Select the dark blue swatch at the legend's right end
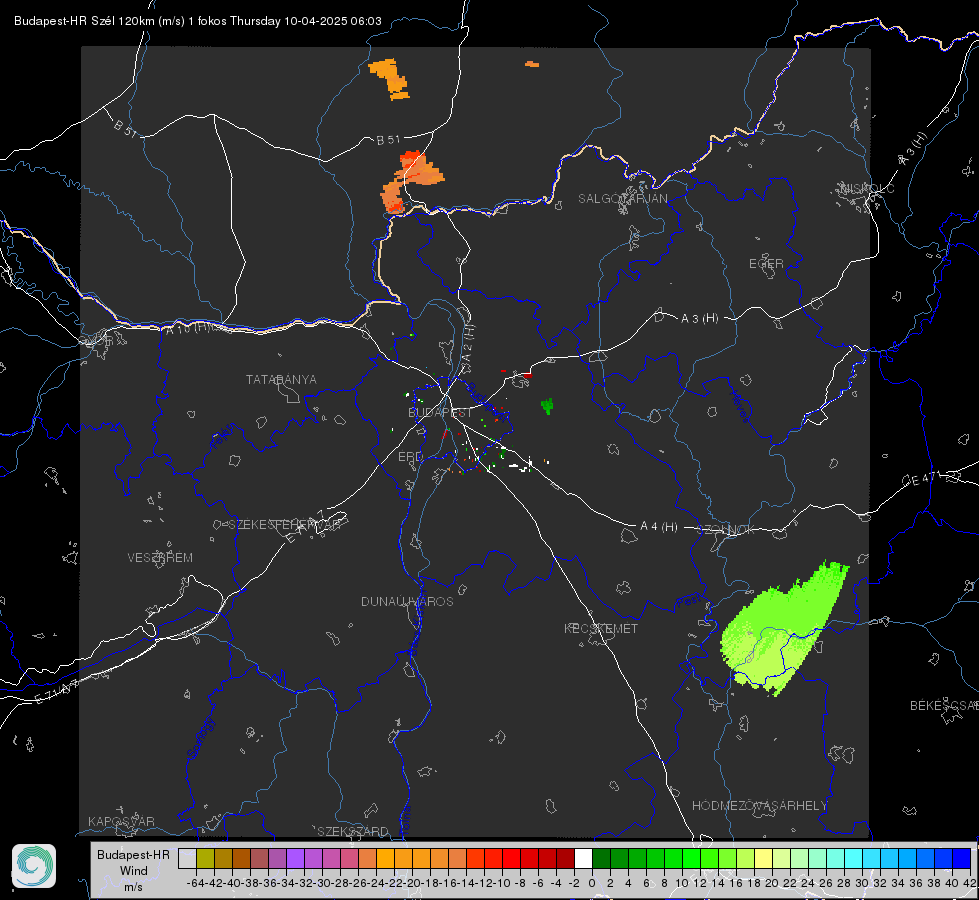The image size is (979, 900). tap(962, 858)
